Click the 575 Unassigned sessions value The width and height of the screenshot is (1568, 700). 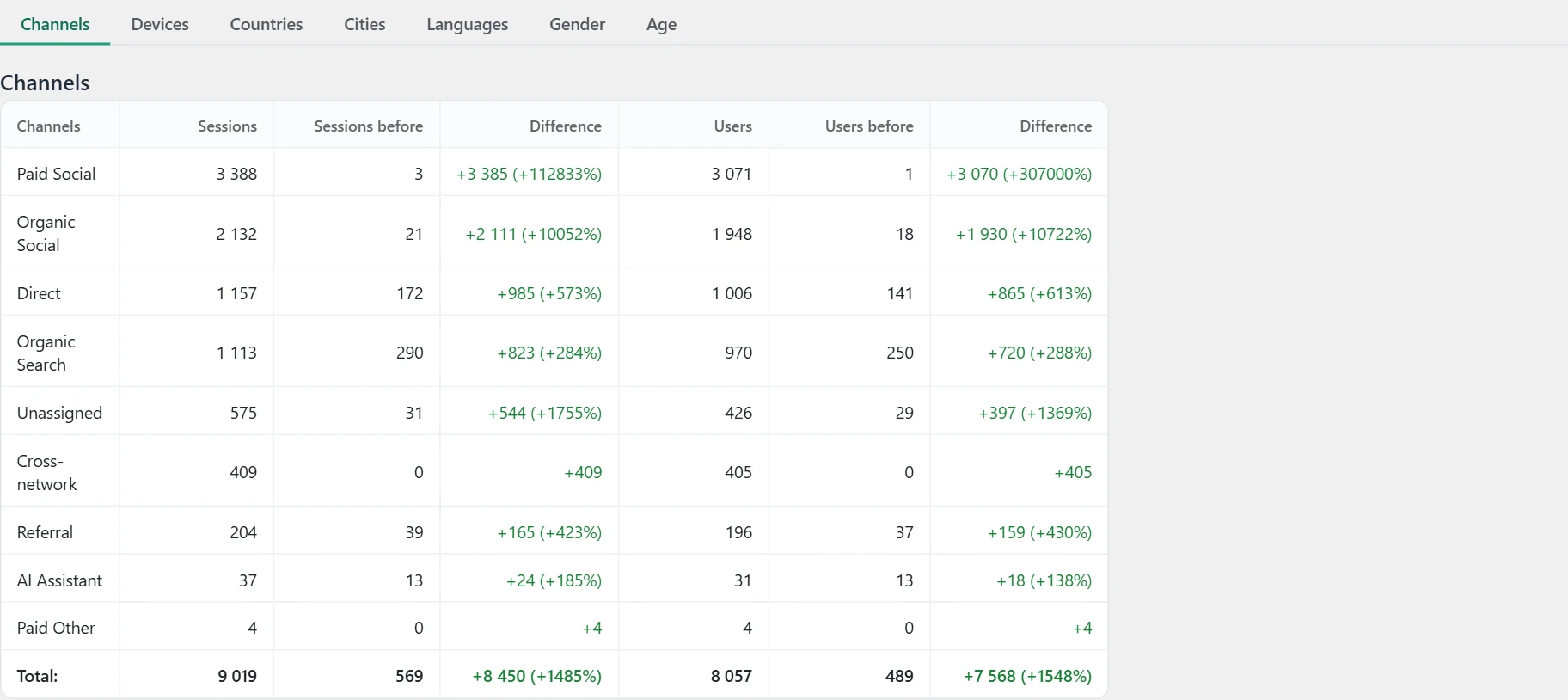point(243,413)
